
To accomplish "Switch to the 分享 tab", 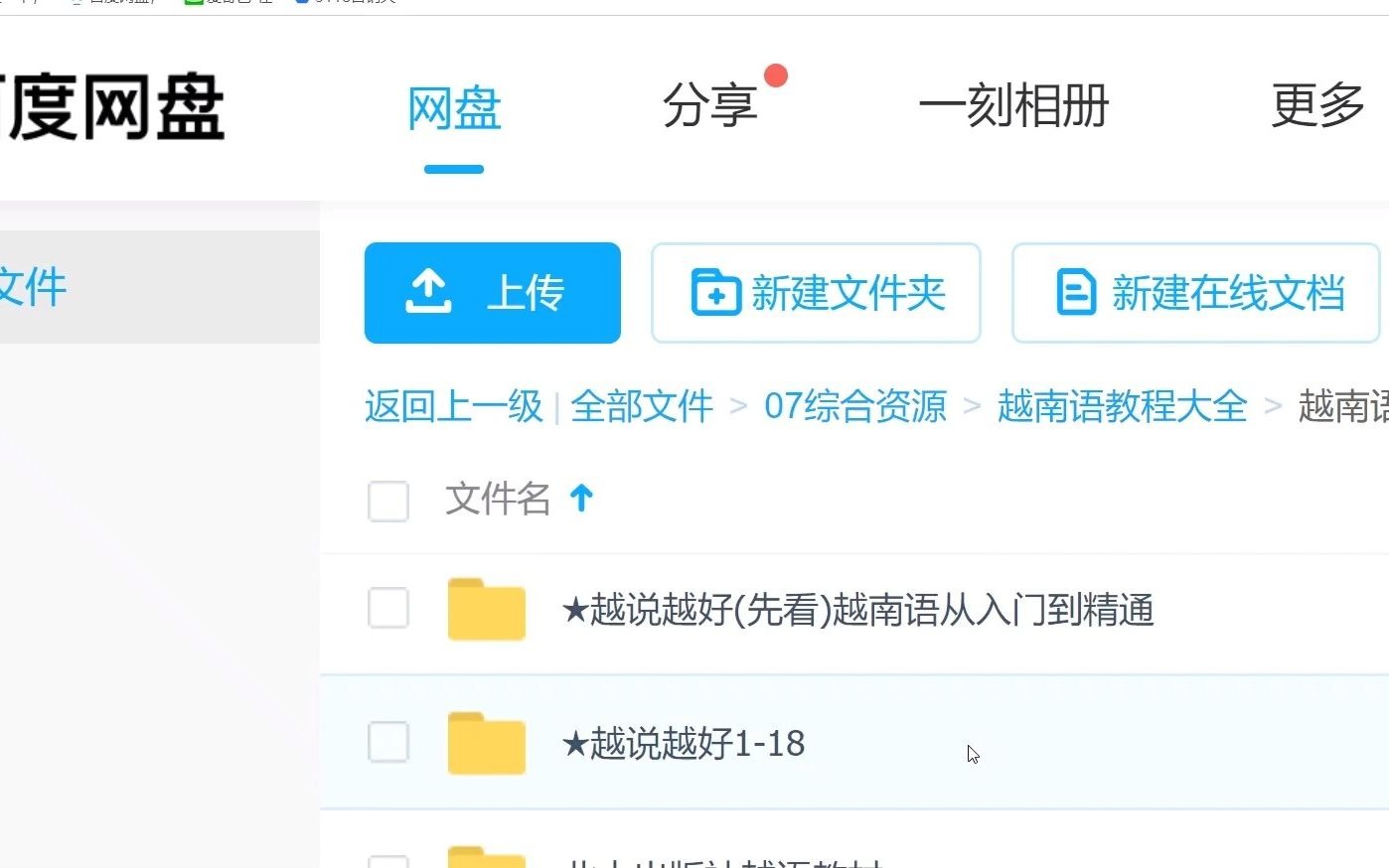I will (x=709, y=105).
